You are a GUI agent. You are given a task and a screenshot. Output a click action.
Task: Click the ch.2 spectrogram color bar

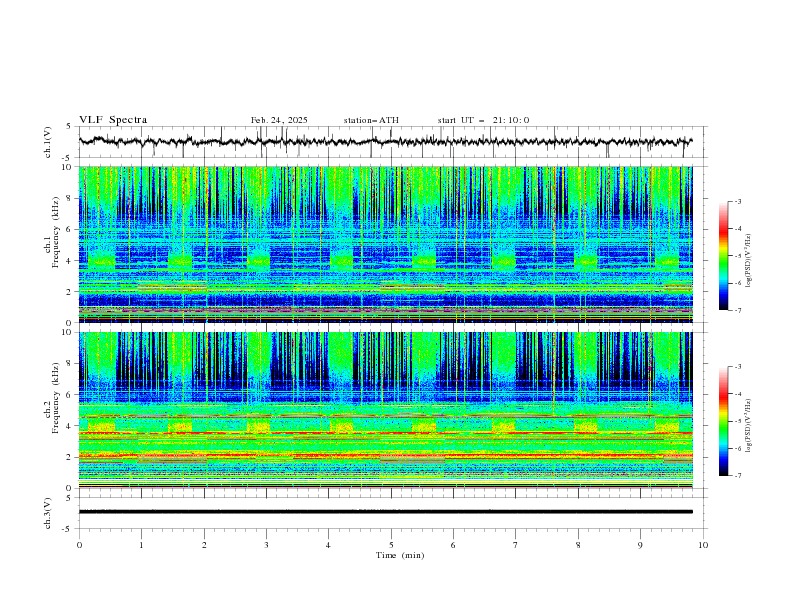coord(723,421)
